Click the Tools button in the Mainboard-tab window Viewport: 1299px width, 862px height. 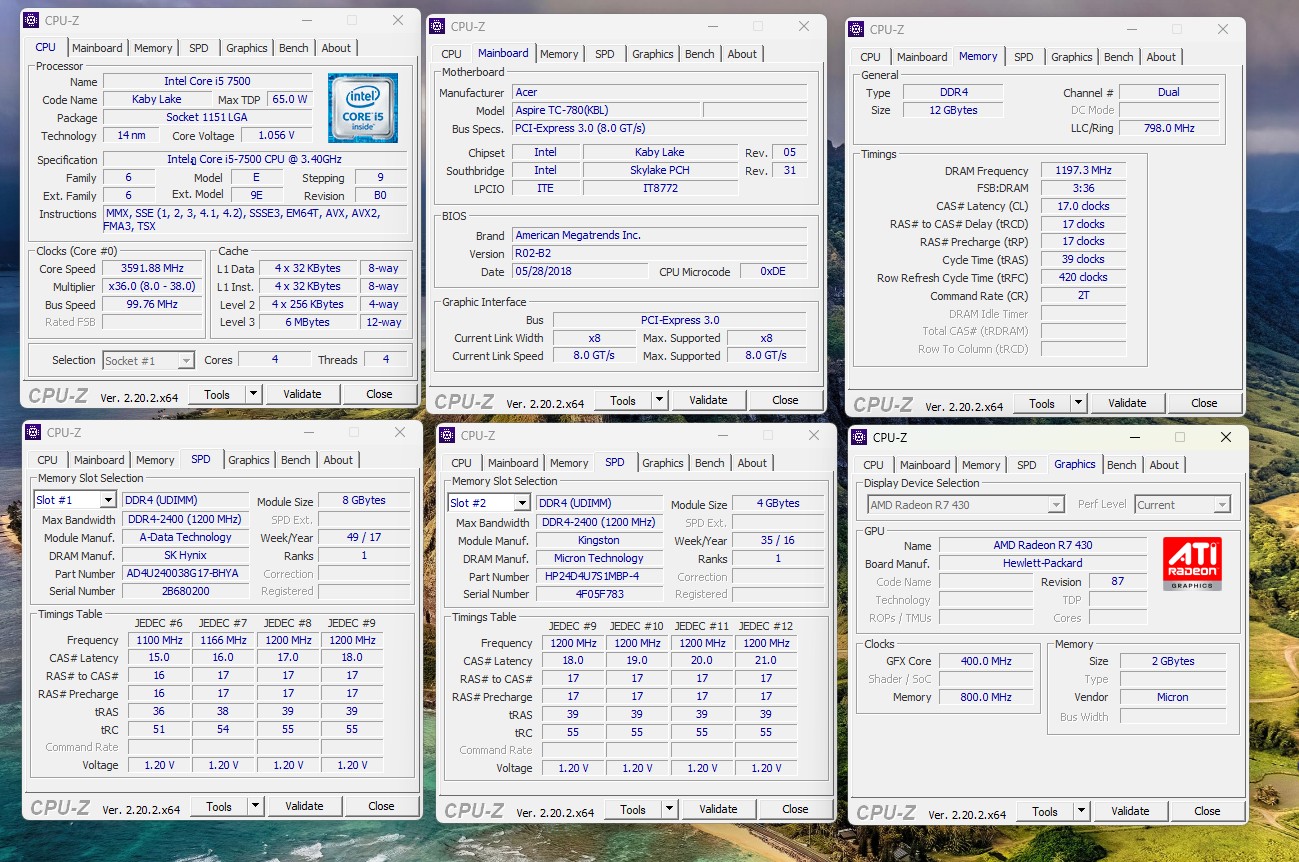click(x=623, y=400)
